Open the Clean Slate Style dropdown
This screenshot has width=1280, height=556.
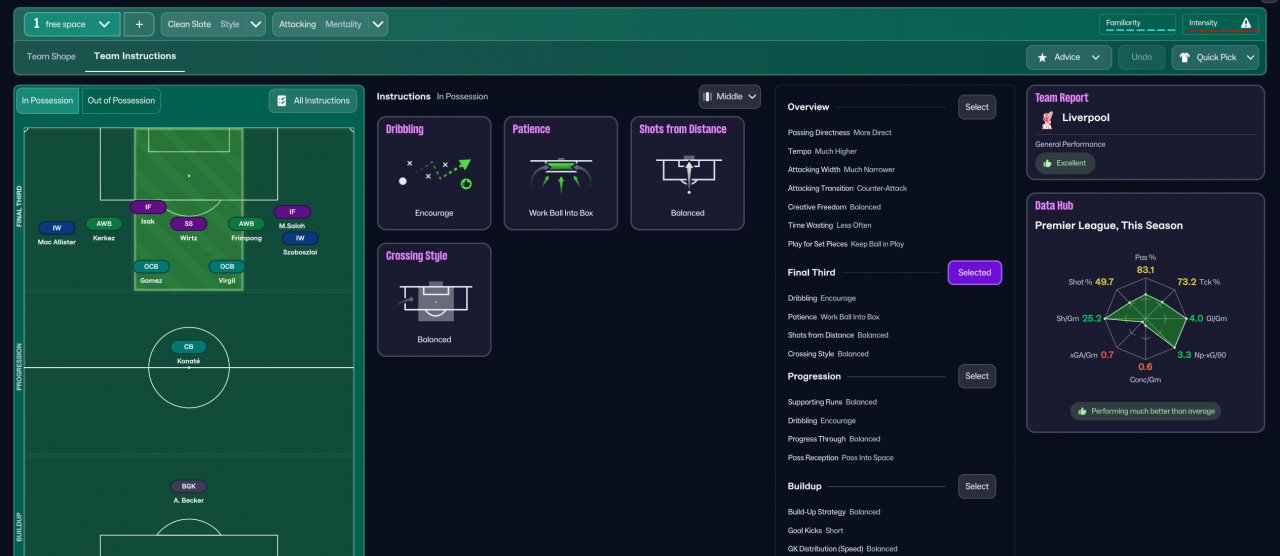[x=213, y=24]
